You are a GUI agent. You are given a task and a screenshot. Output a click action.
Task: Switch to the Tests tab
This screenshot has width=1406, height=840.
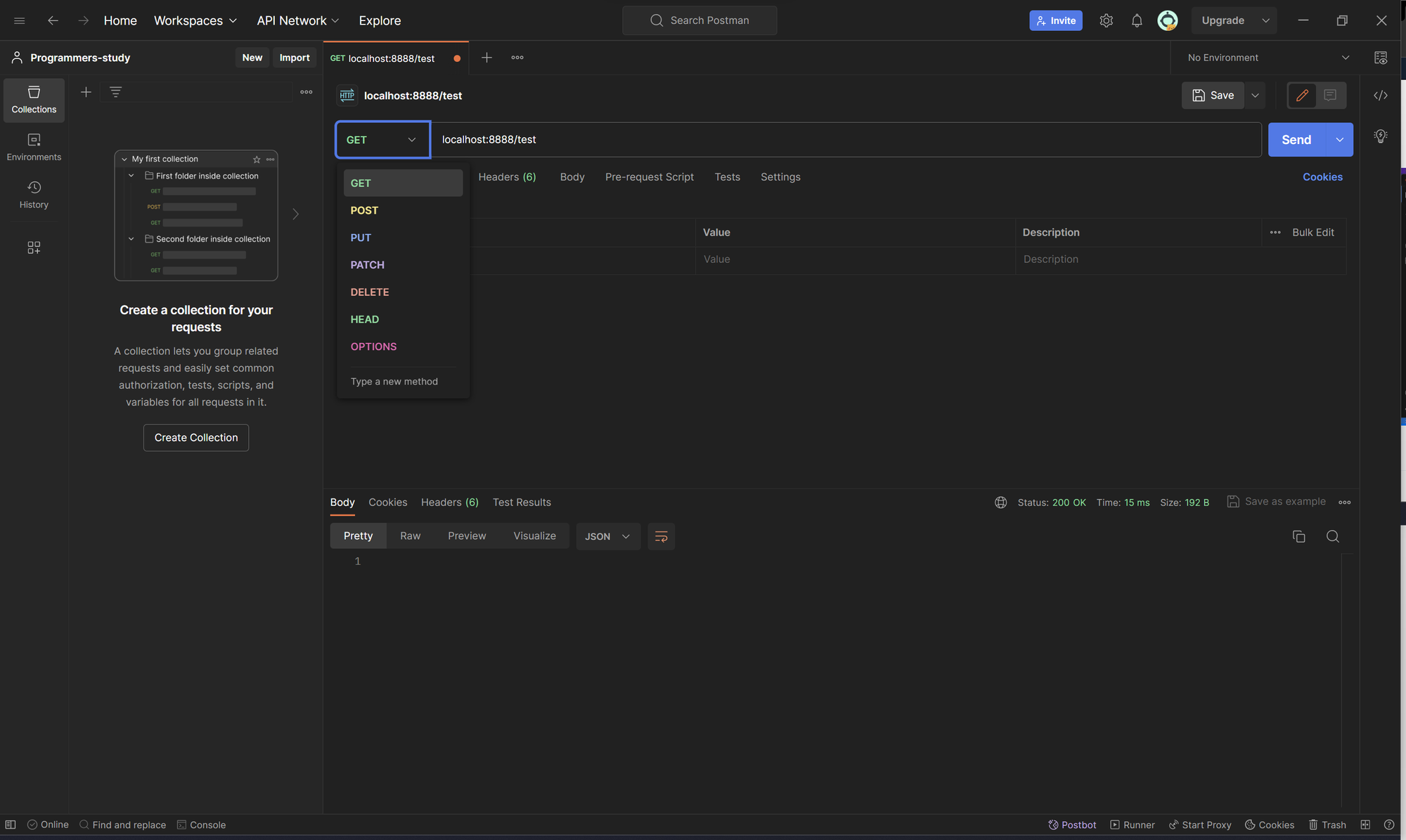click(727, 177)
